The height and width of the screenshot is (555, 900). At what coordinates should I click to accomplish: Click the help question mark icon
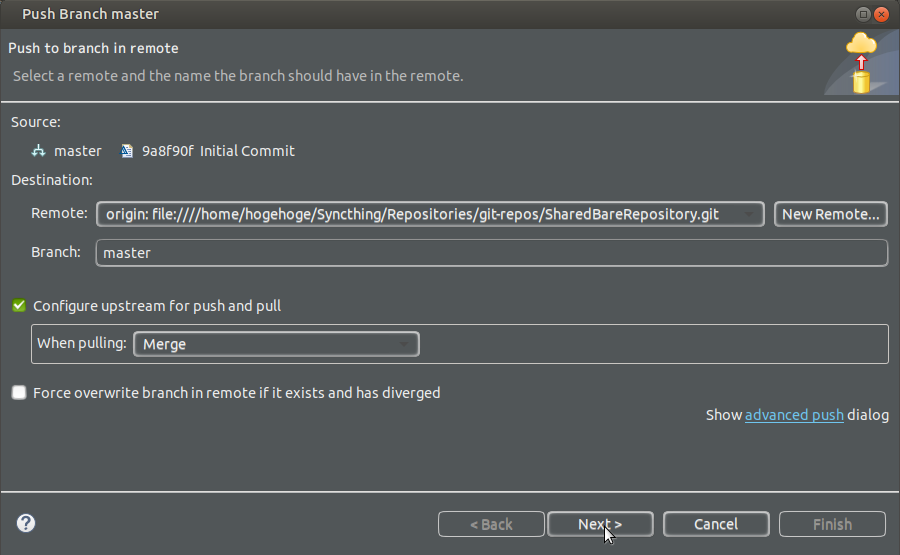point(26,523)
